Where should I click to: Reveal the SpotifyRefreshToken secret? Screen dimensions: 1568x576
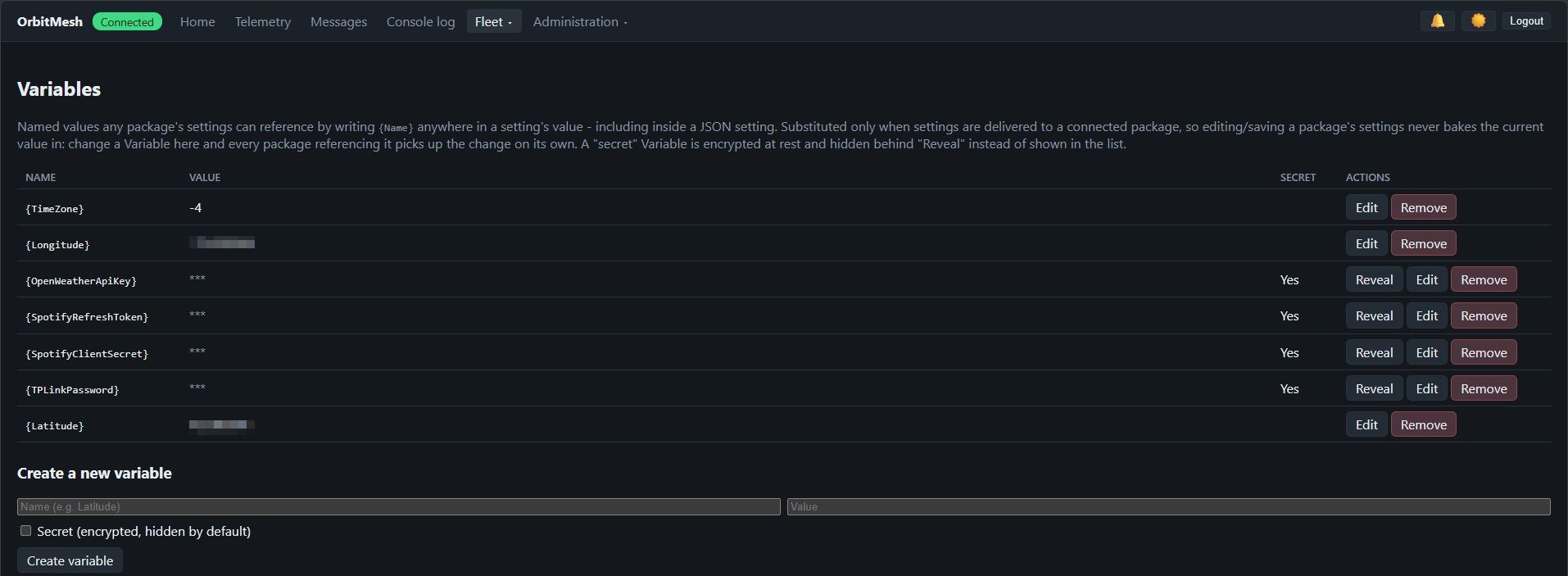[1374, 315]
